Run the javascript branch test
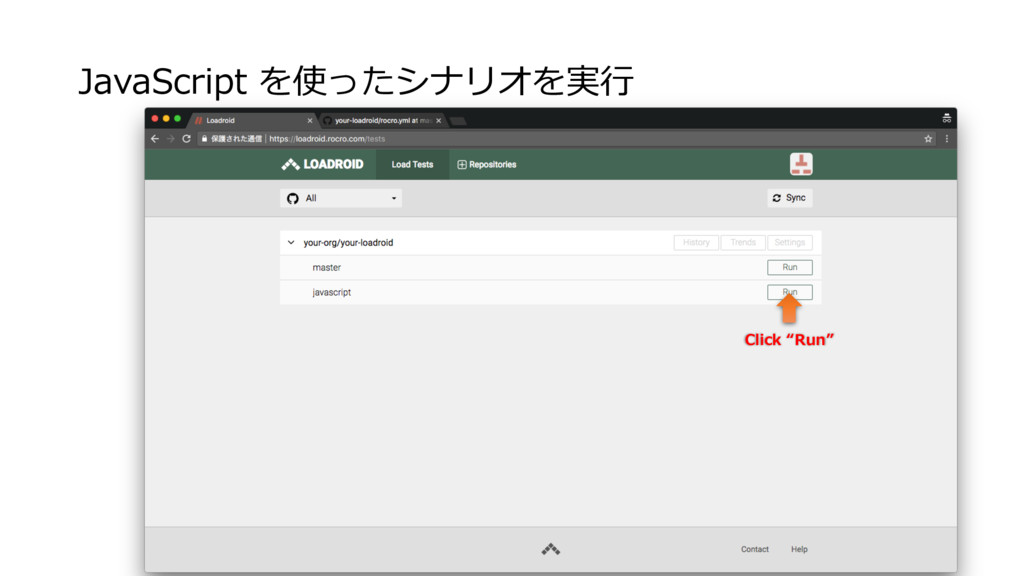This screenshot has height=576, width=1024. click(x=790, y=292)
